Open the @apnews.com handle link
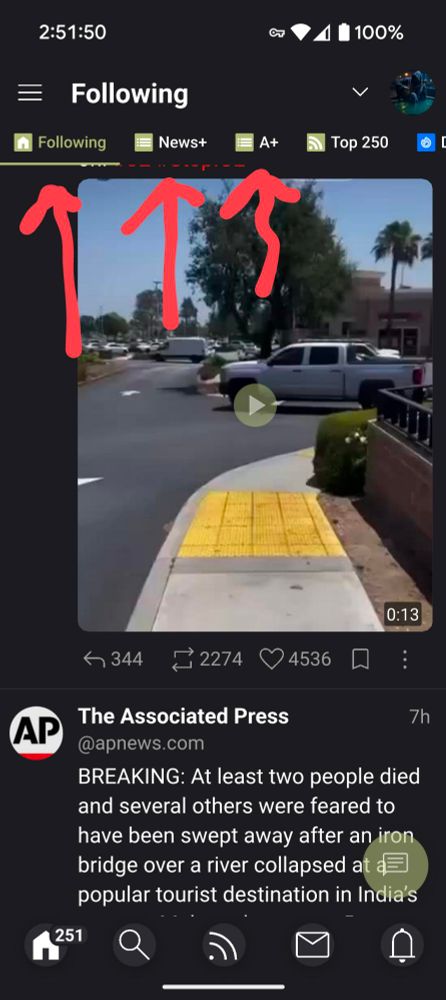 click(x=141, y=744)
